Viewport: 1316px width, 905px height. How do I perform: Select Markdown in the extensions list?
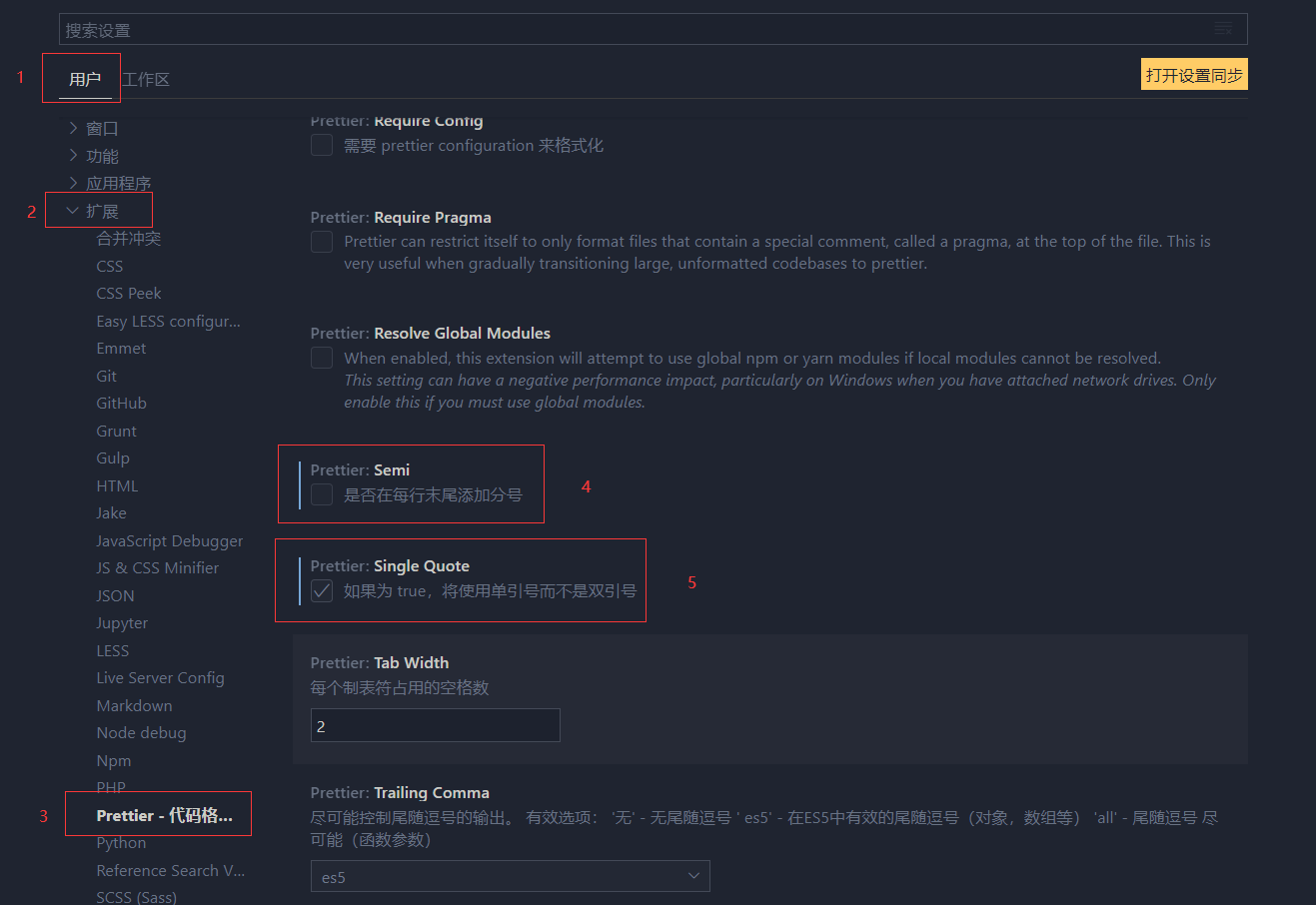point(134,705)
